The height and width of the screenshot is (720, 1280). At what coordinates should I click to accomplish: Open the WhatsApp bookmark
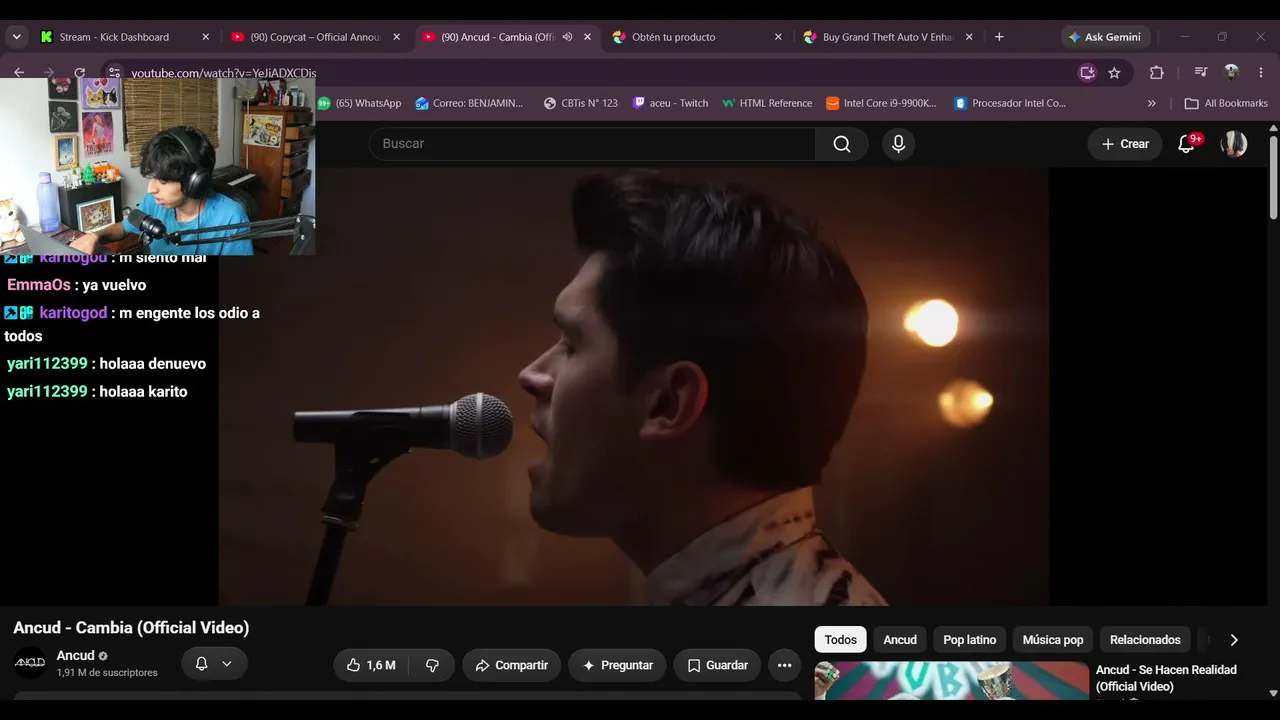tap(359, 103)
